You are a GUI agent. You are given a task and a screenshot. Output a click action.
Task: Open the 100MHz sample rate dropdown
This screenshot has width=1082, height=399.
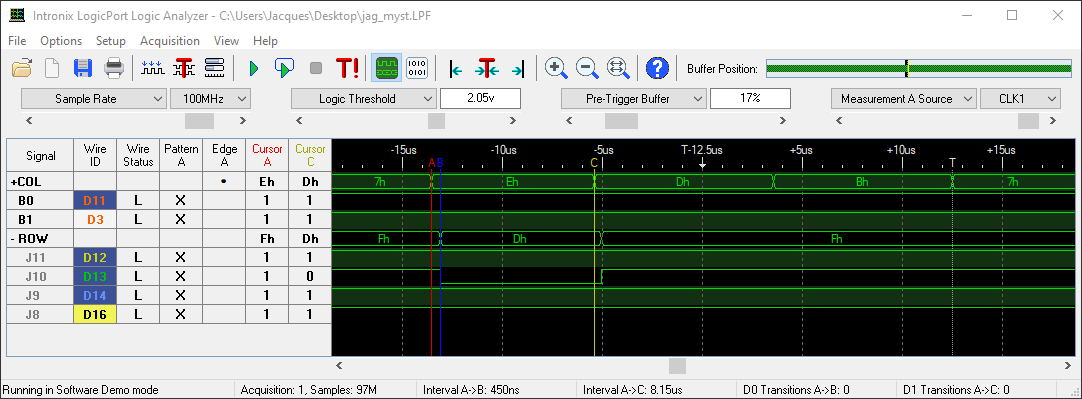click(210, 99)
